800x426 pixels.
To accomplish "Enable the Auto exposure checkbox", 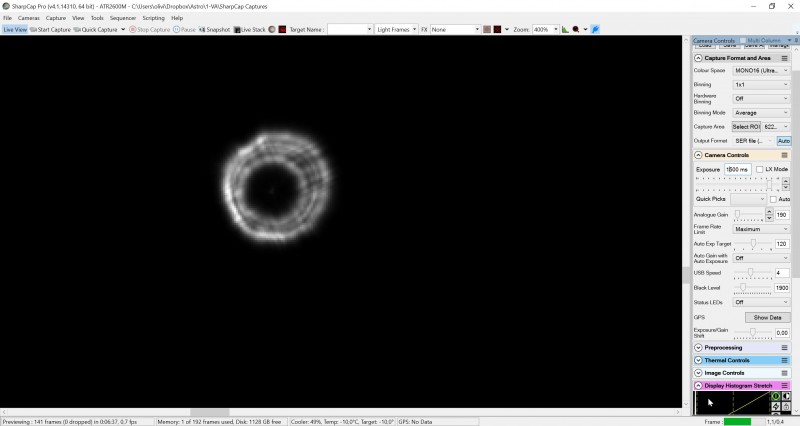I will pos(773,199).
